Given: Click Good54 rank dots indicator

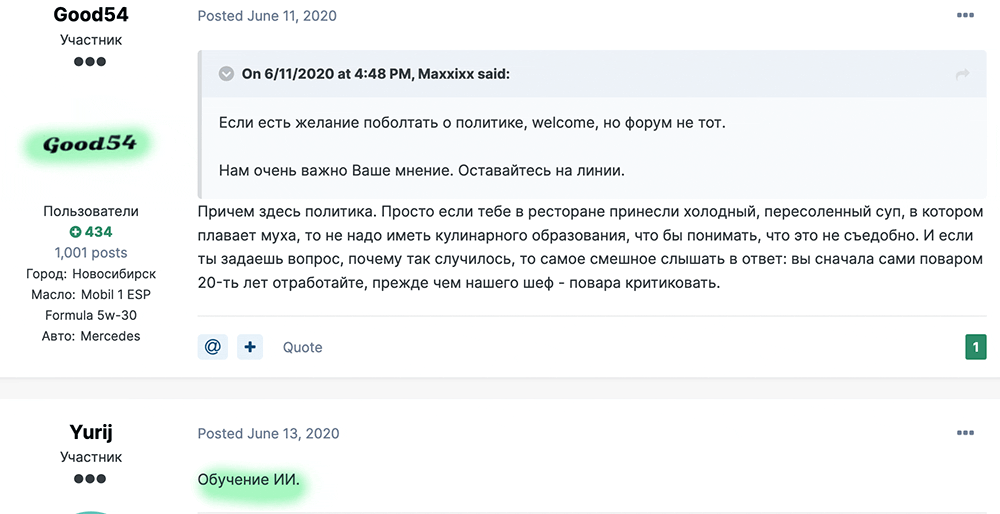Looking at the screenshot, I should (90, 62).
